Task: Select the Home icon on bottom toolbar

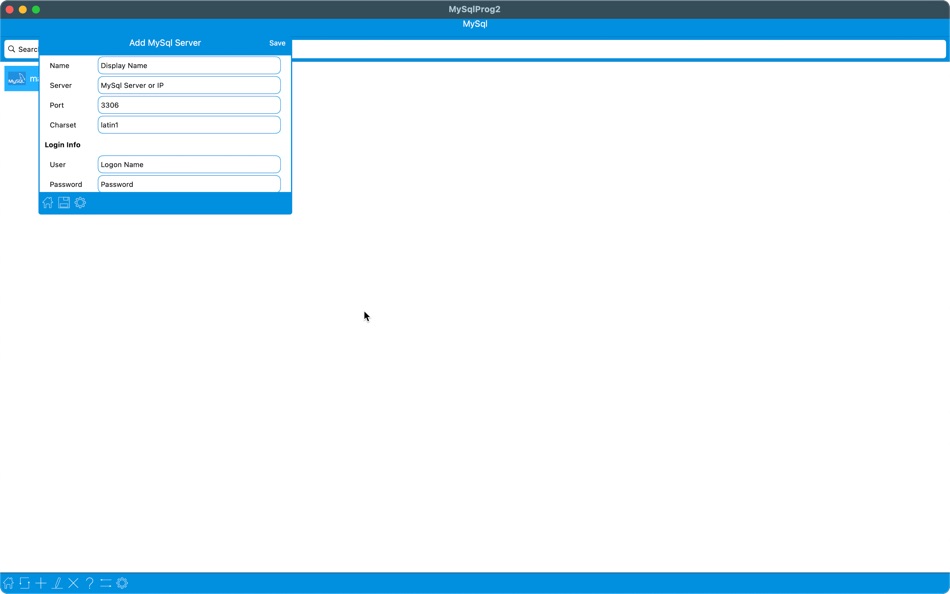Action: [8, 582]
